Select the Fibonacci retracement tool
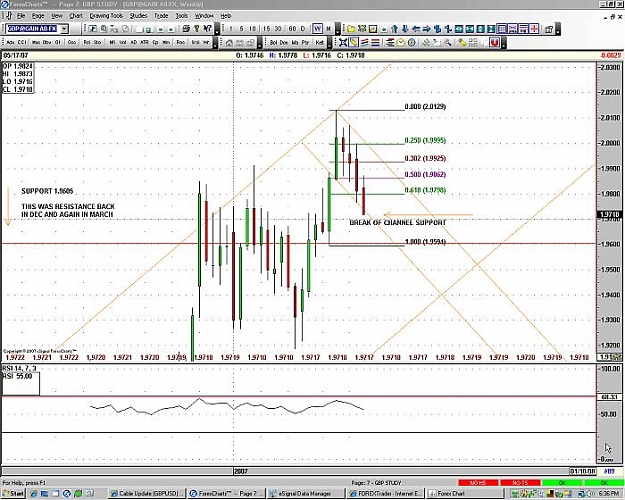 pyautogui.click(x=390, y=42)
